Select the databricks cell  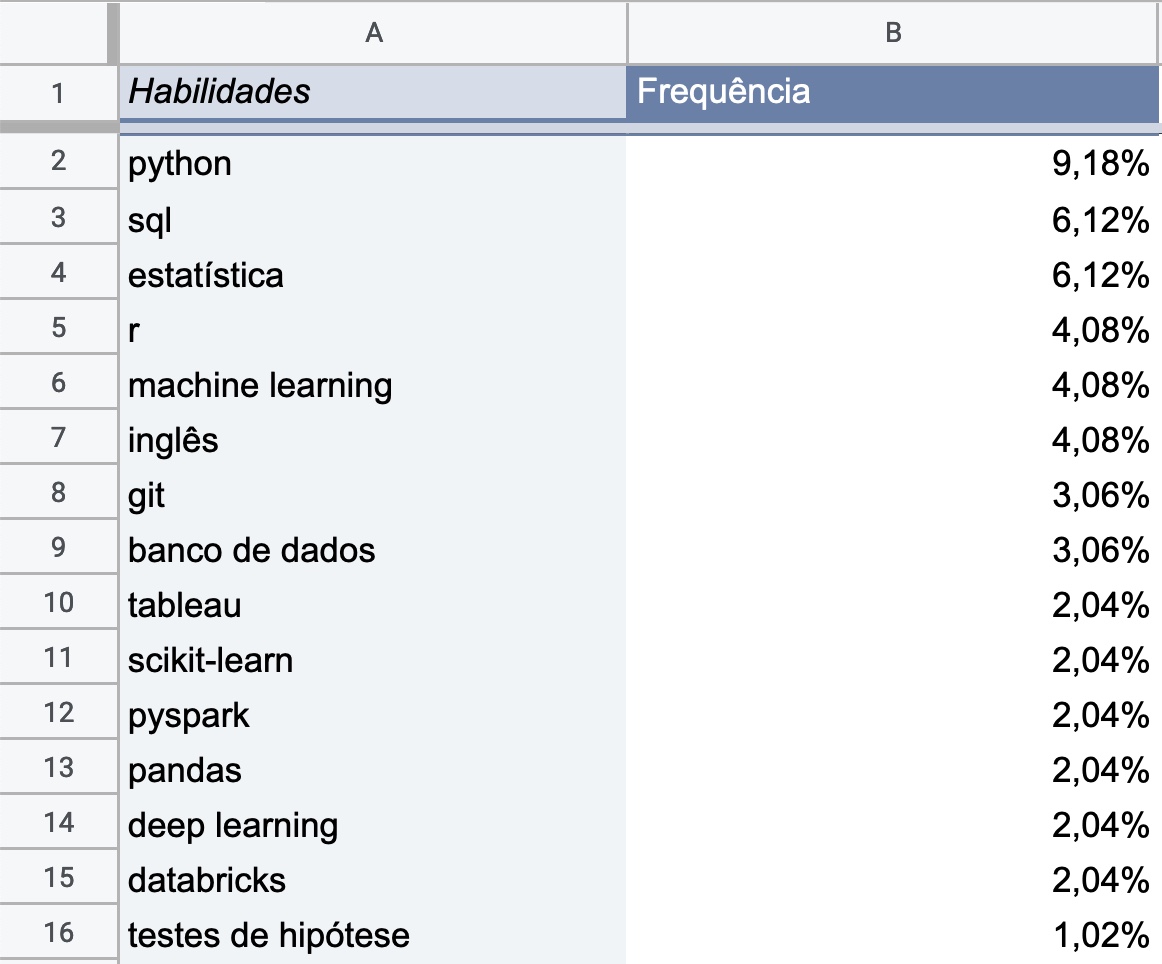click(x=373, y=880)
